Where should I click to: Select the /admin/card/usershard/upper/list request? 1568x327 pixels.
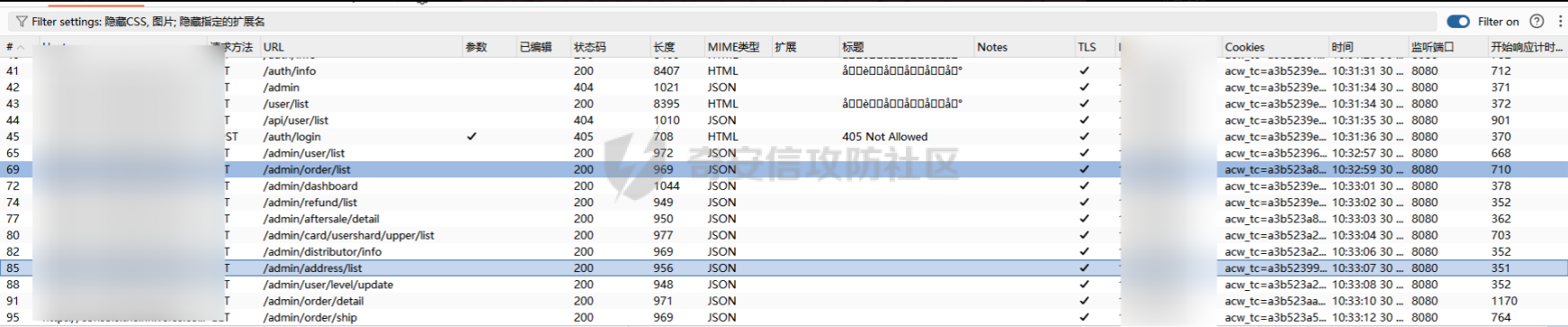pos(784,235)
